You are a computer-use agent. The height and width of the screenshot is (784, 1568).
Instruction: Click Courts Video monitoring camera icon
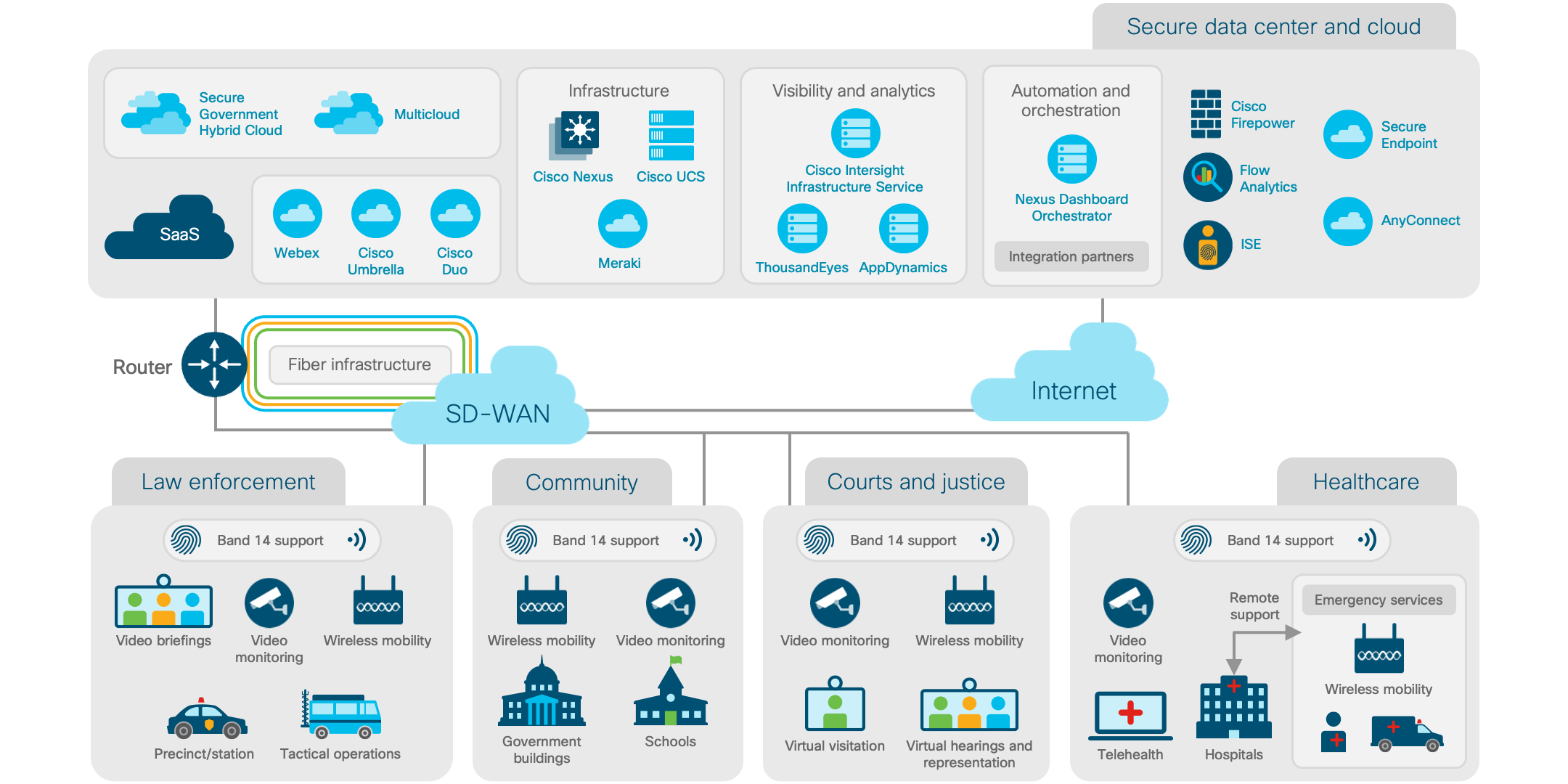click(x=835, y=603)
